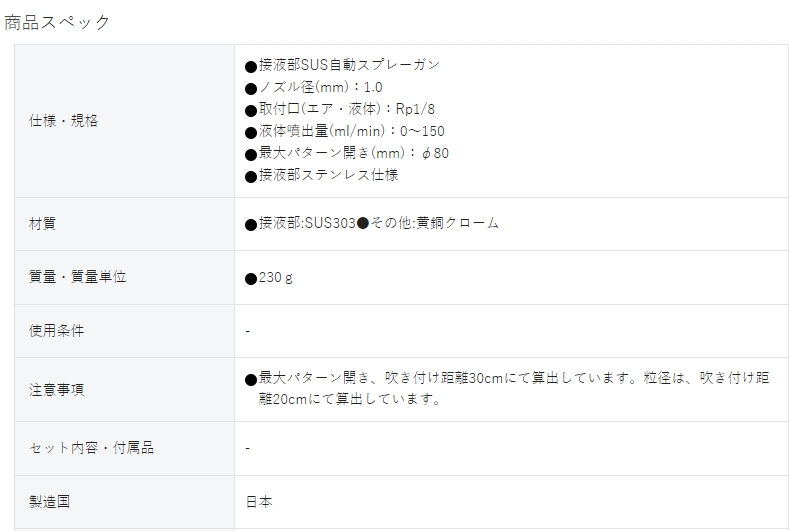The image size is (789, 531).
Task: Click the 商品スペック heading
Action: (x=57, y=23)
